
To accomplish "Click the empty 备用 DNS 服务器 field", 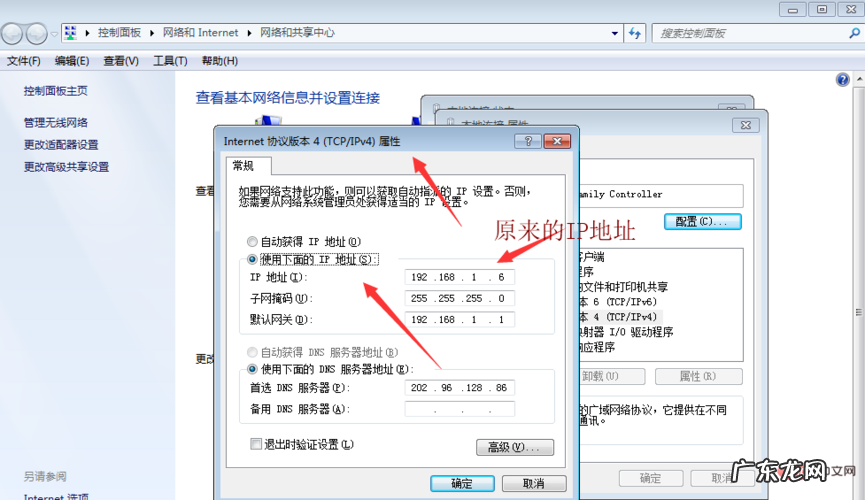I will [460, 409].
